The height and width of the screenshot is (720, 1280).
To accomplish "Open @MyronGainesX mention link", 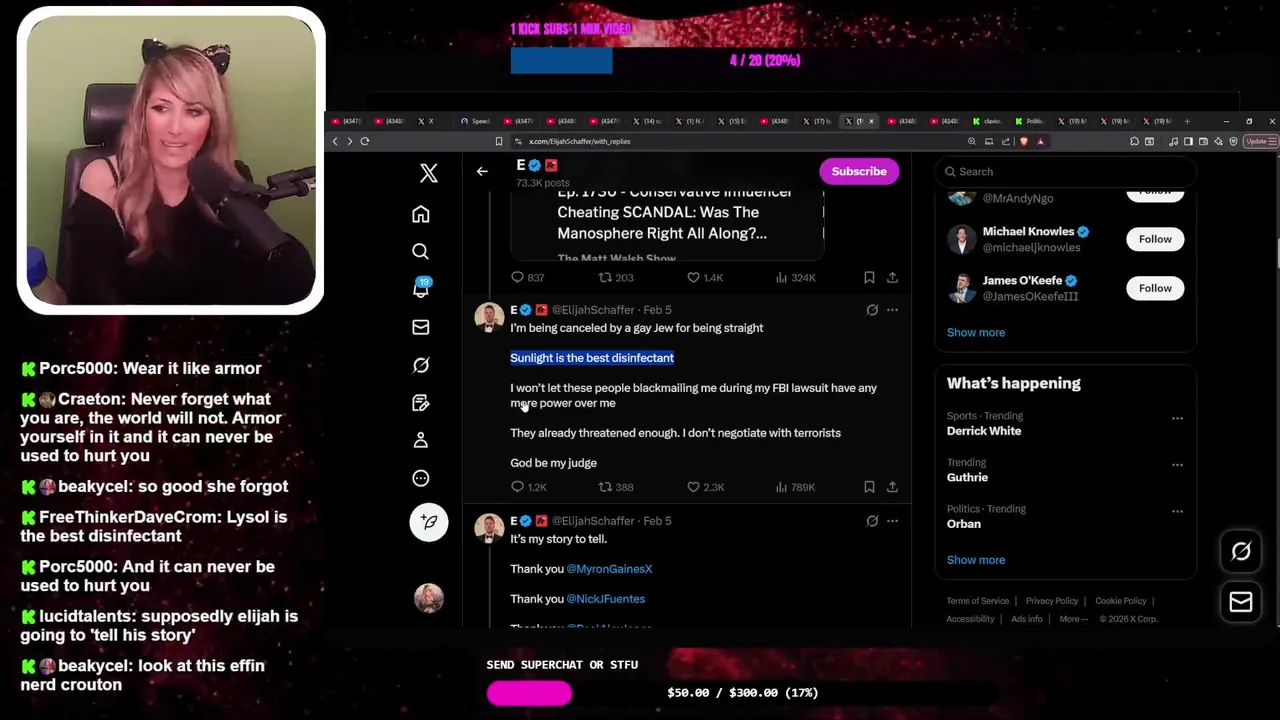I will [609, 569].
